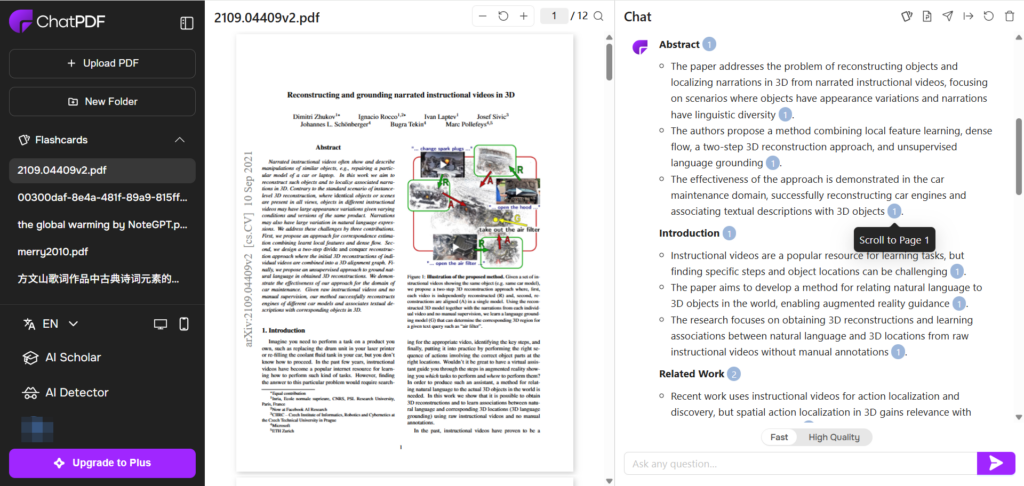The height and width of the screenshot is (486, 1024).
Task: Collapse the Flashcards section chevron
Action: (x=180, y=140)
